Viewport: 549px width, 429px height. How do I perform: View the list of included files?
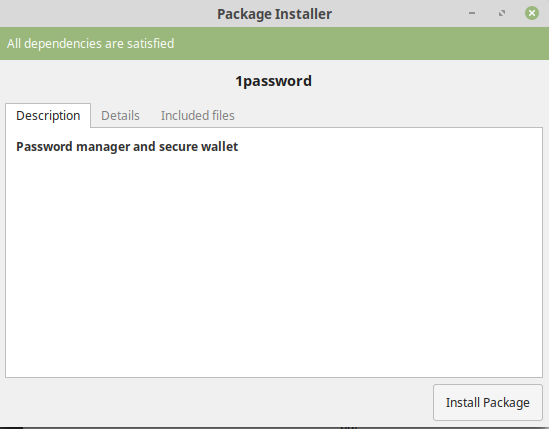tap(197, 116)
